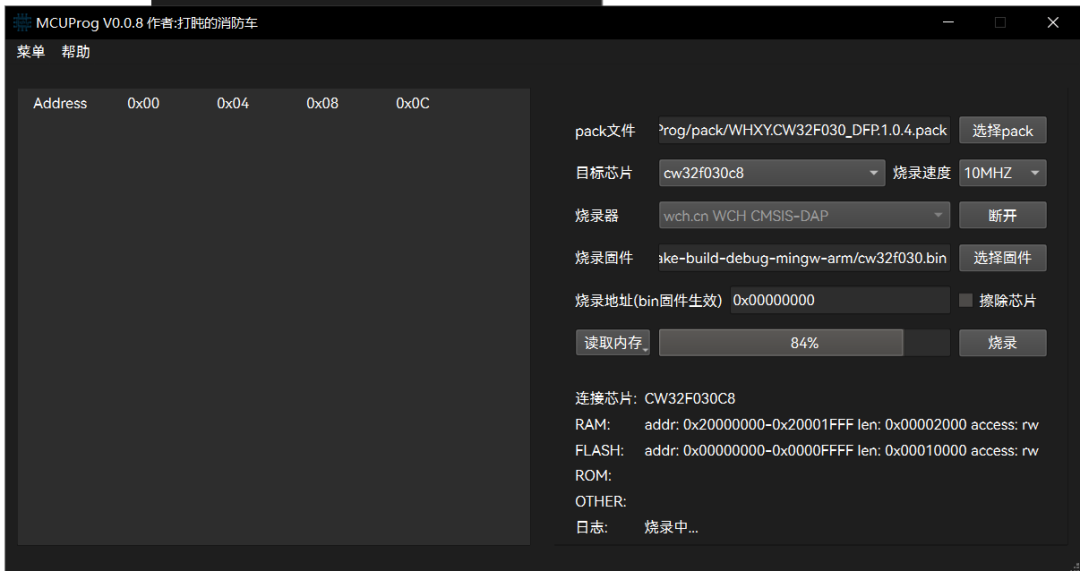Open the 菜单 menu

(31, 52)
